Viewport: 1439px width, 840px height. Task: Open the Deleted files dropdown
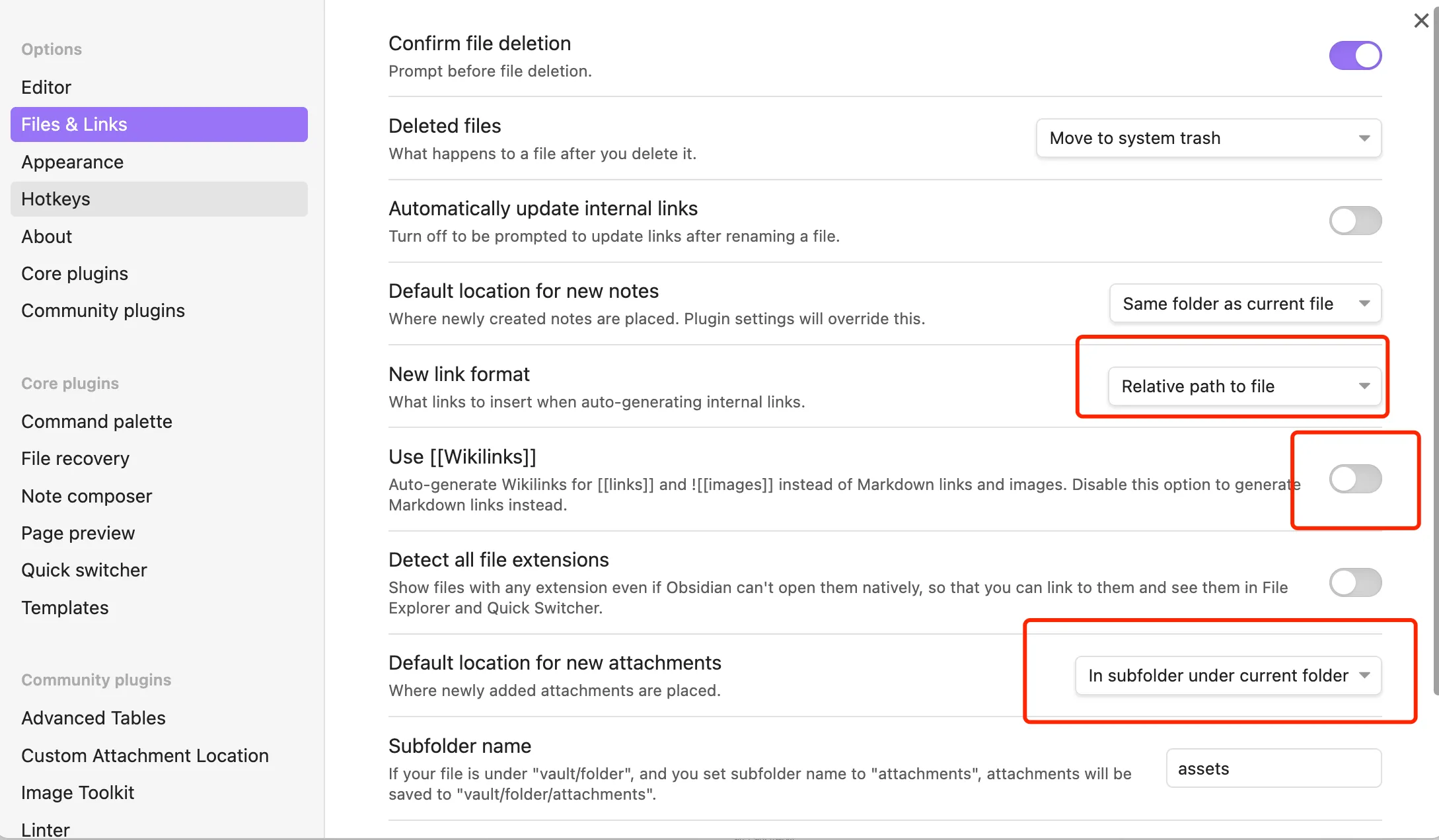pos(1208,138)
